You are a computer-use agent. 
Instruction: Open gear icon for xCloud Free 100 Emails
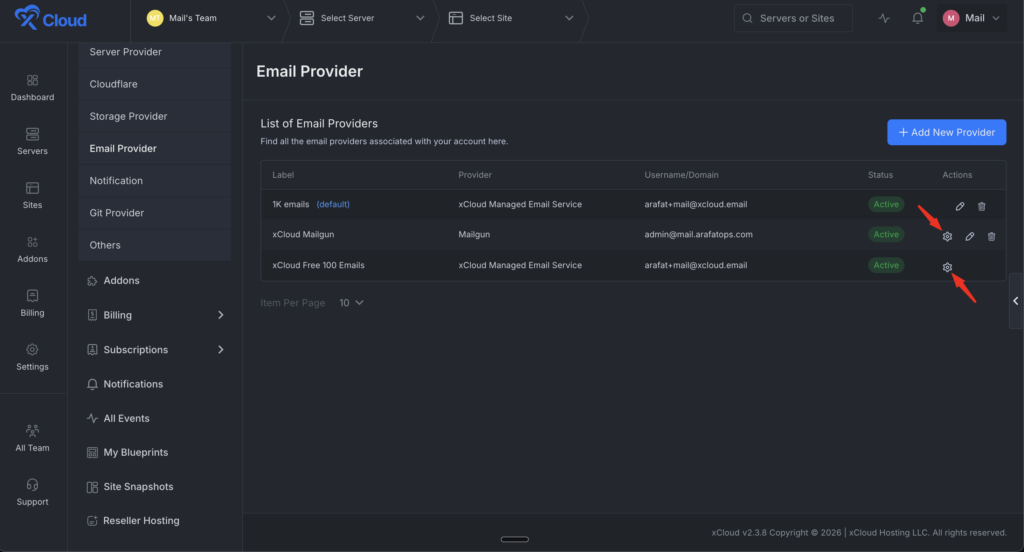[947, 267]
